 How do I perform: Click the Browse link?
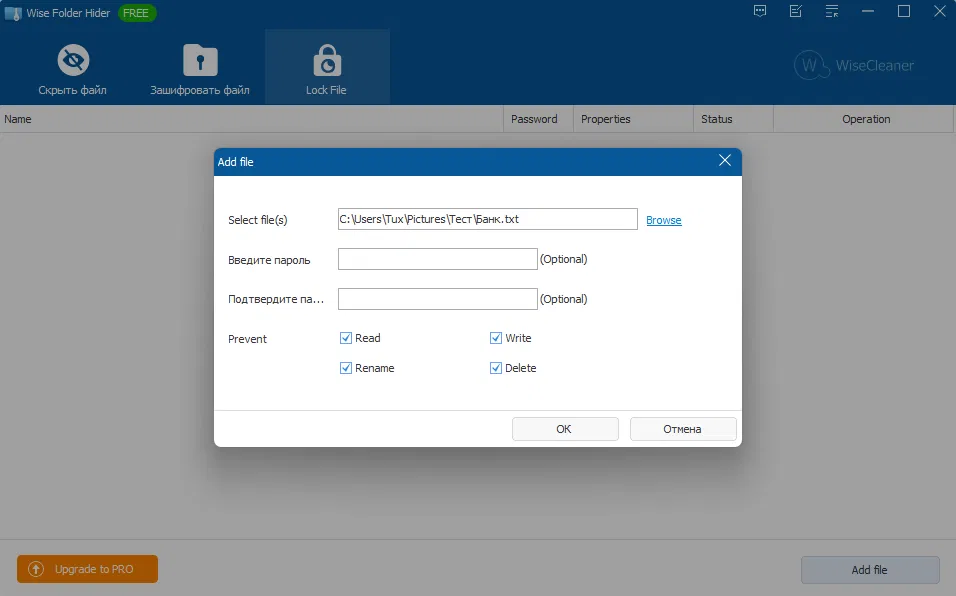(x=663, y=220)
